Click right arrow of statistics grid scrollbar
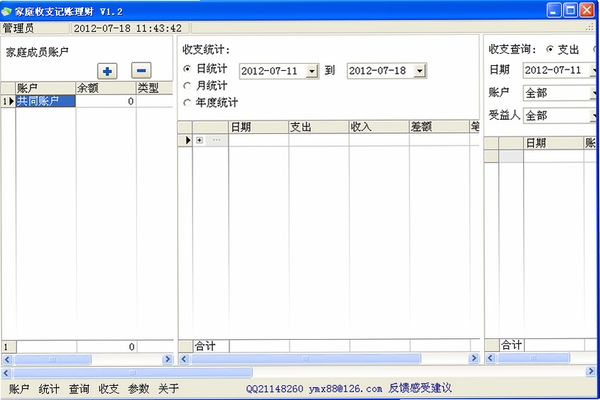The width and height of the screenshot is (600, 400). (x=474, y=358)
